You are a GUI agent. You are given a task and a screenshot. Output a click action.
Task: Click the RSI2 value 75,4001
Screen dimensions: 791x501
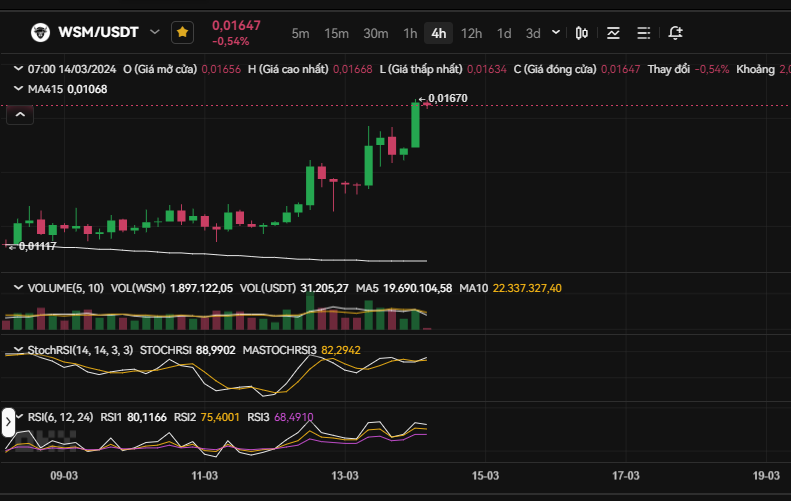point(220,417)
